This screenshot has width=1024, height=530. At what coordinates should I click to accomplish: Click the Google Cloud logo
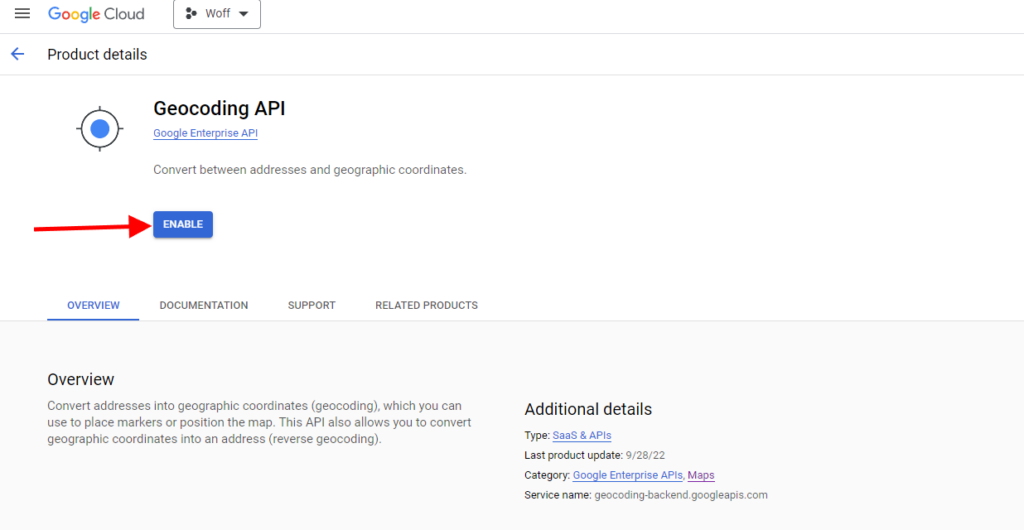click(x=96, y=14)
